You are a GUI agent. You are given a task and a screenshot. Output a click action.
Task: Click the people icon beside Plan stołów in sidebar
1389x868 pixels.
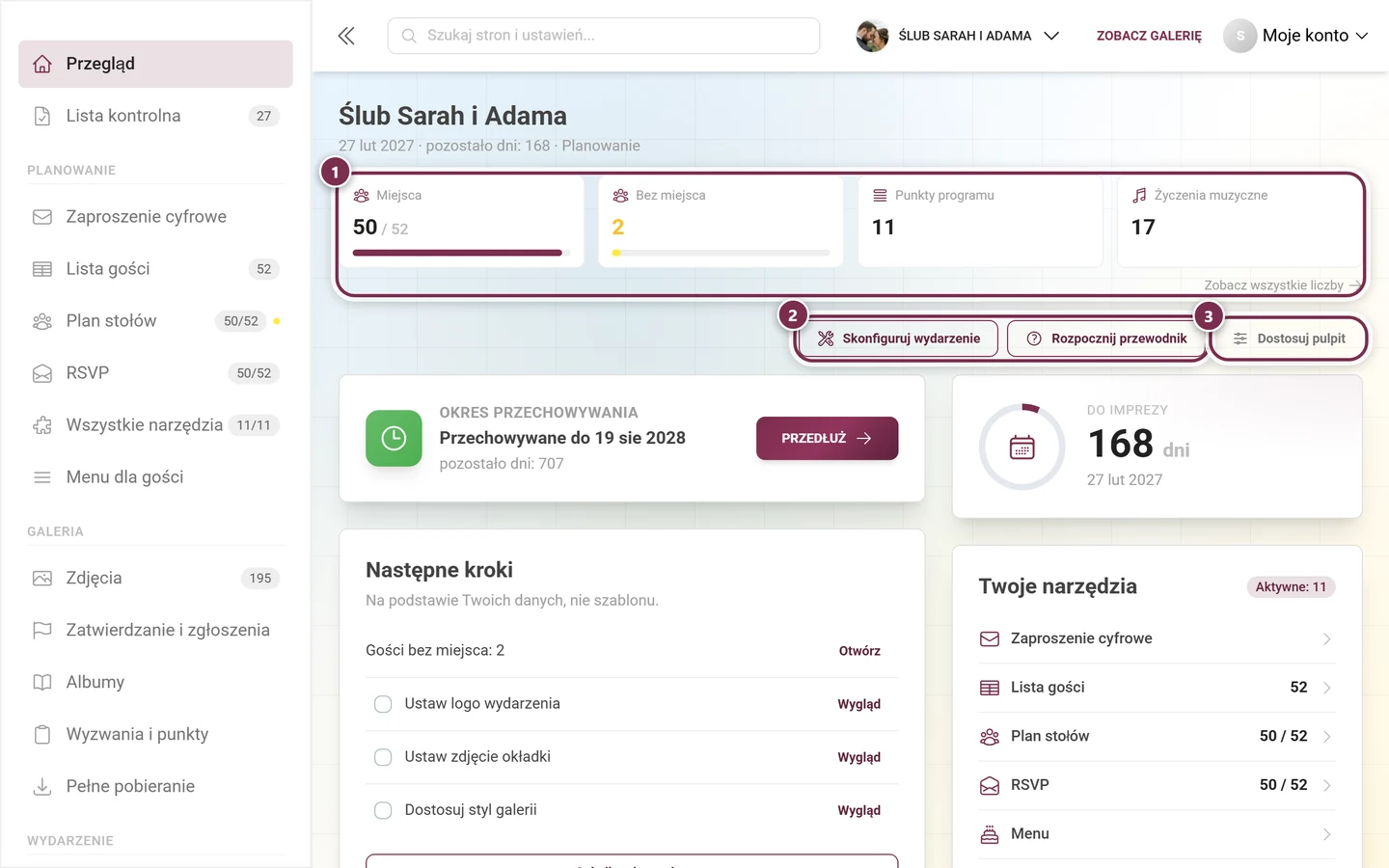[x=42, y=321]
